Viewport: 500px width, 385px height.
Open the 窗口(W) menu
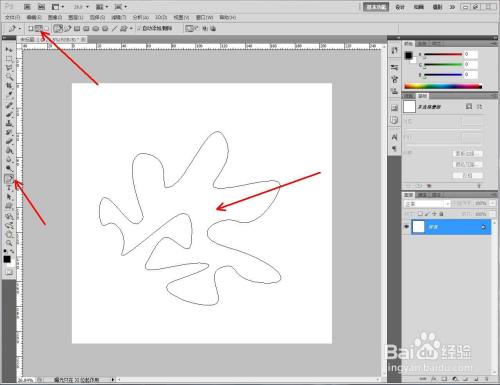[204, 17]
